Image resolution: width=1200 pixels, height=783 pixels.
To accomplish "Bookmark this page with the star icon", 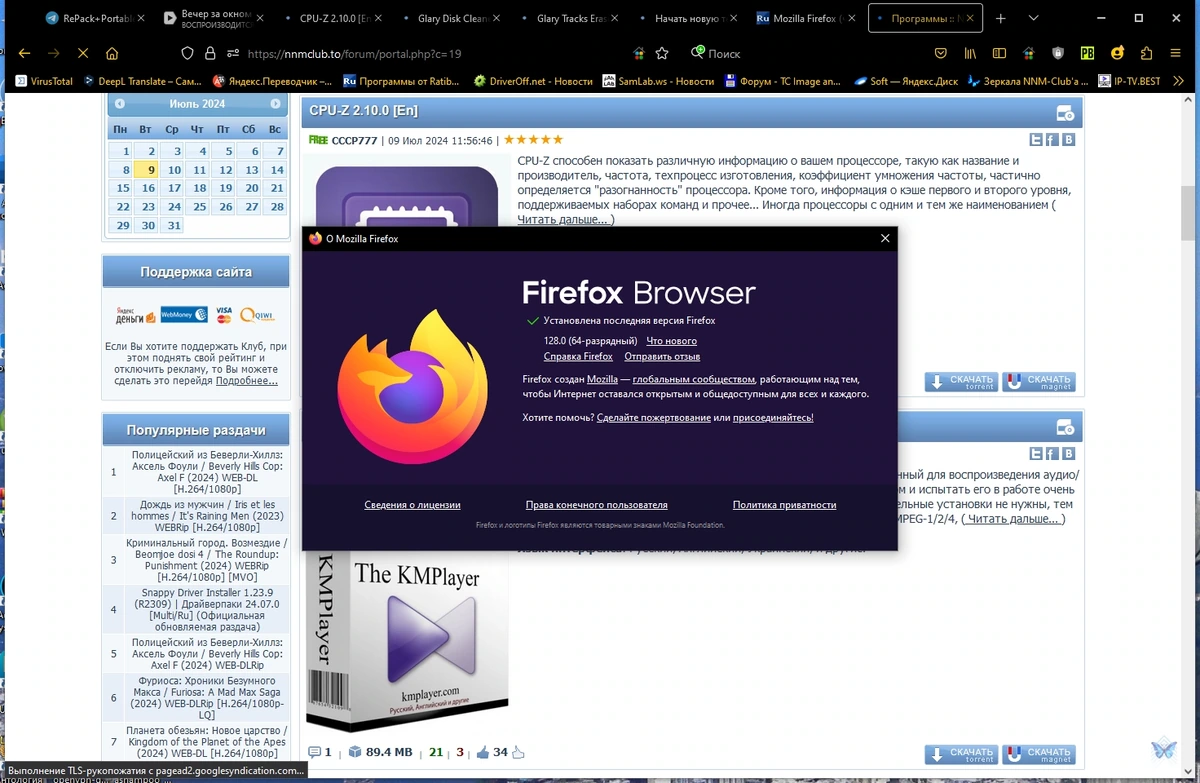I will pos(662,53).
